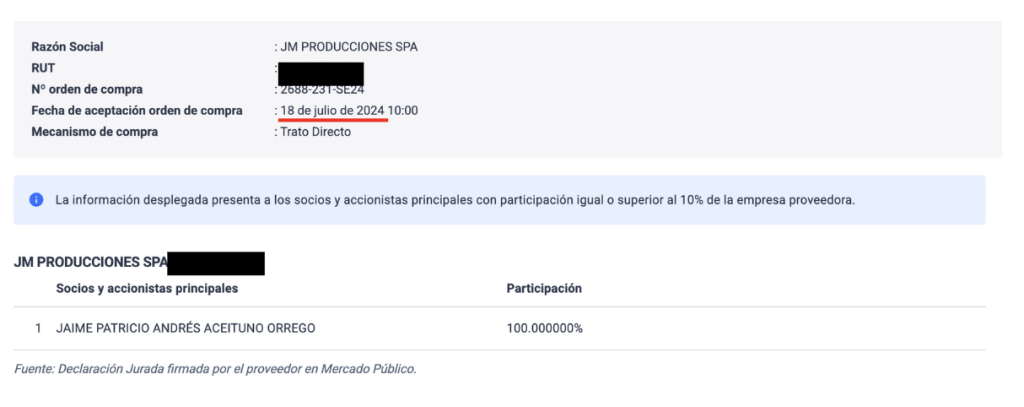Click Fecha de aceptación orden de compra label
The width and height of the screenshot is (1024, 407).
(137, 111)
